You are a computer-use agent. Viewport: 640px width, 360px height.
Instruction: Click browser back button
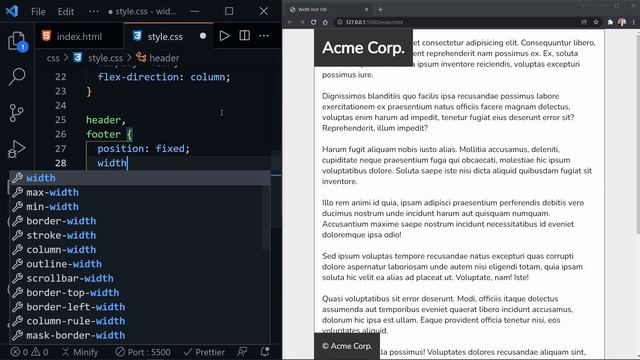click(290, 22)
